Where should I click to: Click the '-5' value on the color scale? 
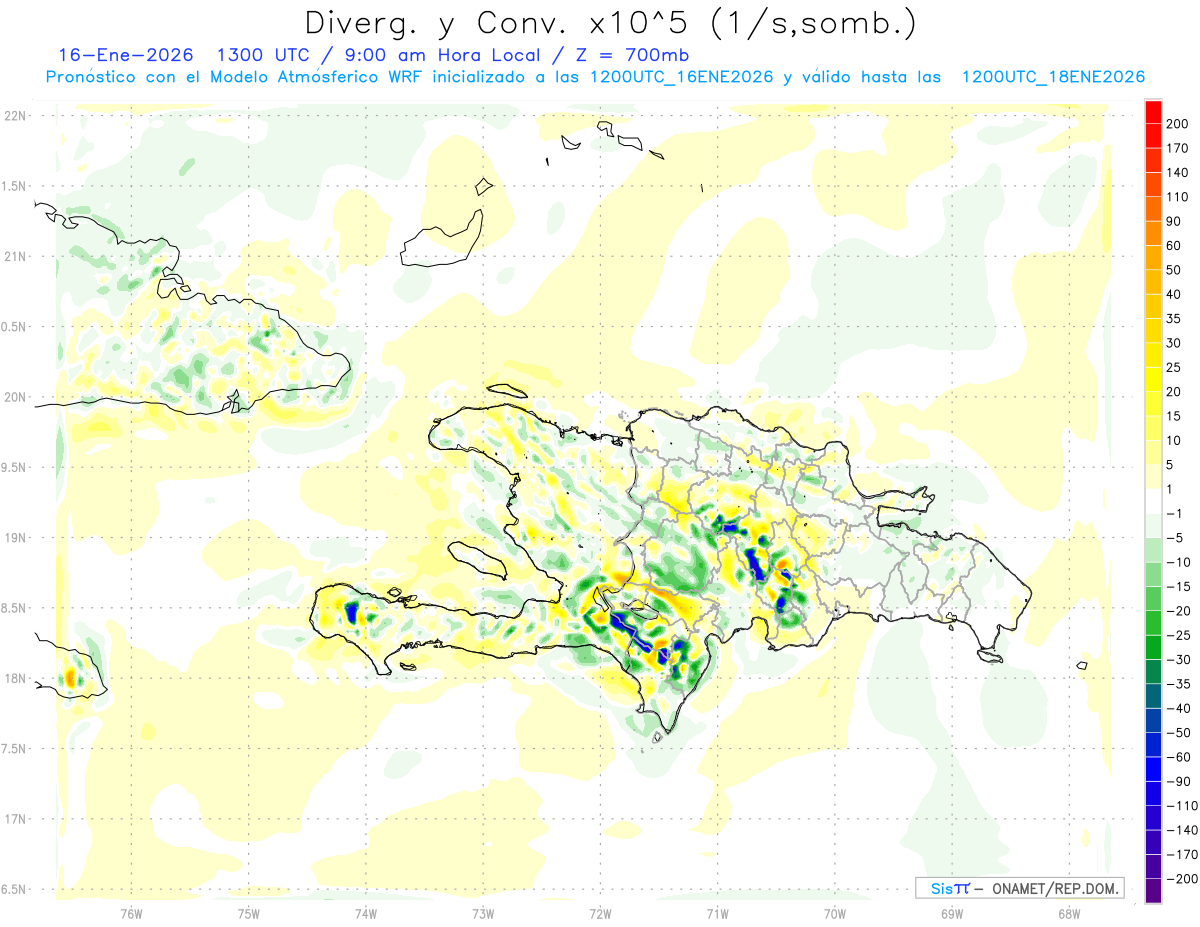(x=1177, y=537)
